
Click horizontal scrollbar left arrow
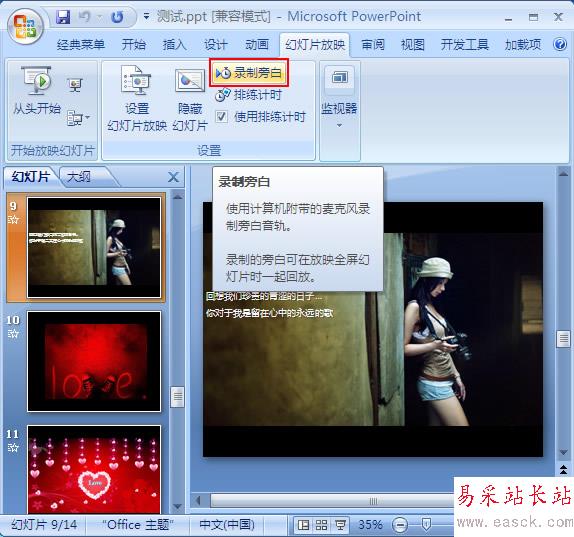point(198,500)
